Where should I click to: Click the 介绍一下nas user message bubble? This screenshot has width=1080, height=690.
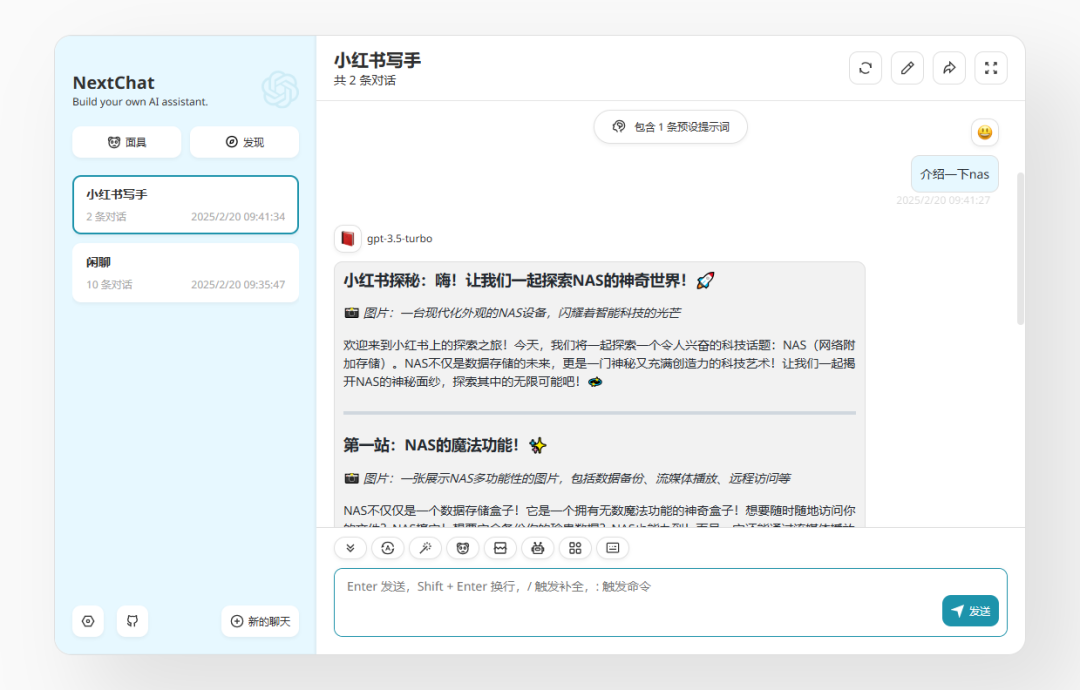click(x=955, y=174)
